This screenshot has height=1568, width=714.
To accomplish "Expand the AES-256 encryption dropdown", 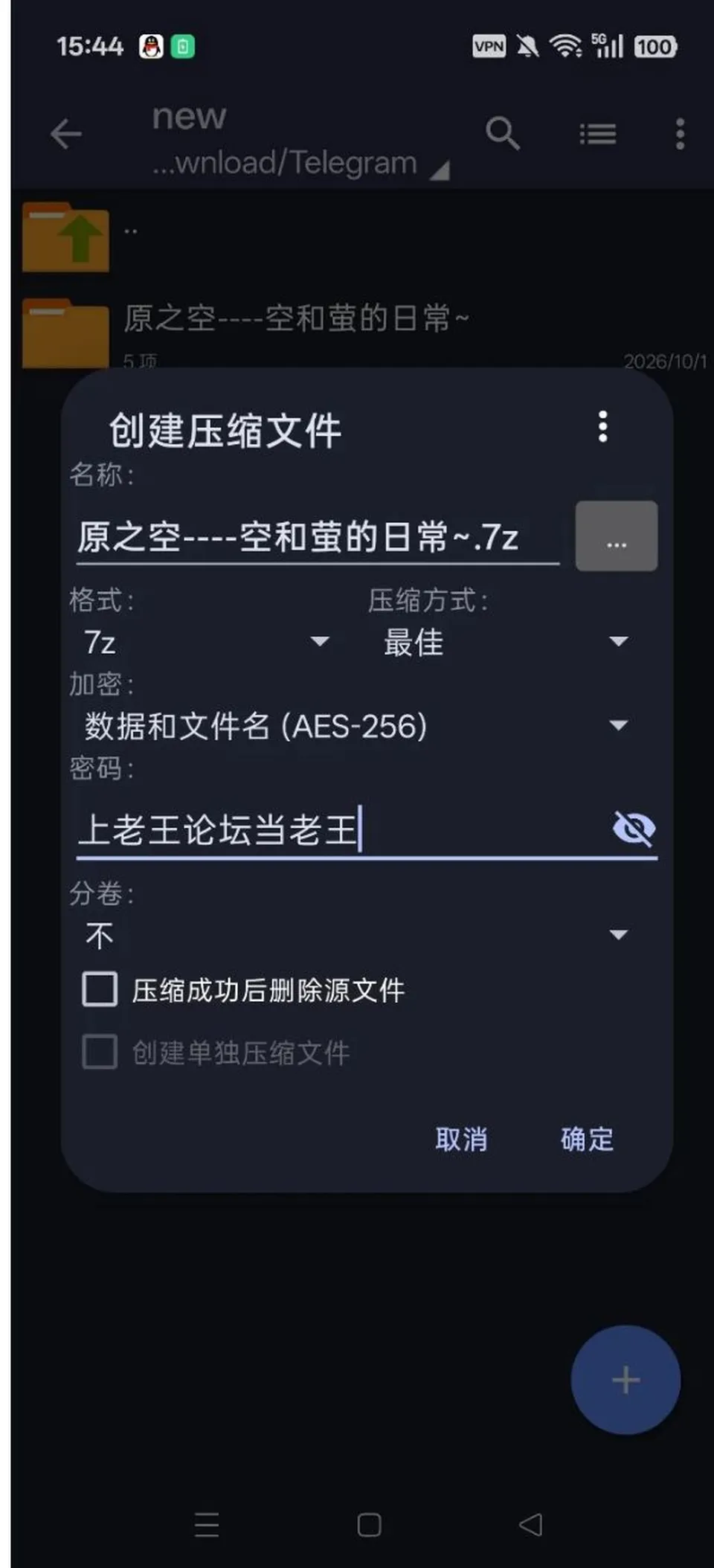I will click(357, 726).
